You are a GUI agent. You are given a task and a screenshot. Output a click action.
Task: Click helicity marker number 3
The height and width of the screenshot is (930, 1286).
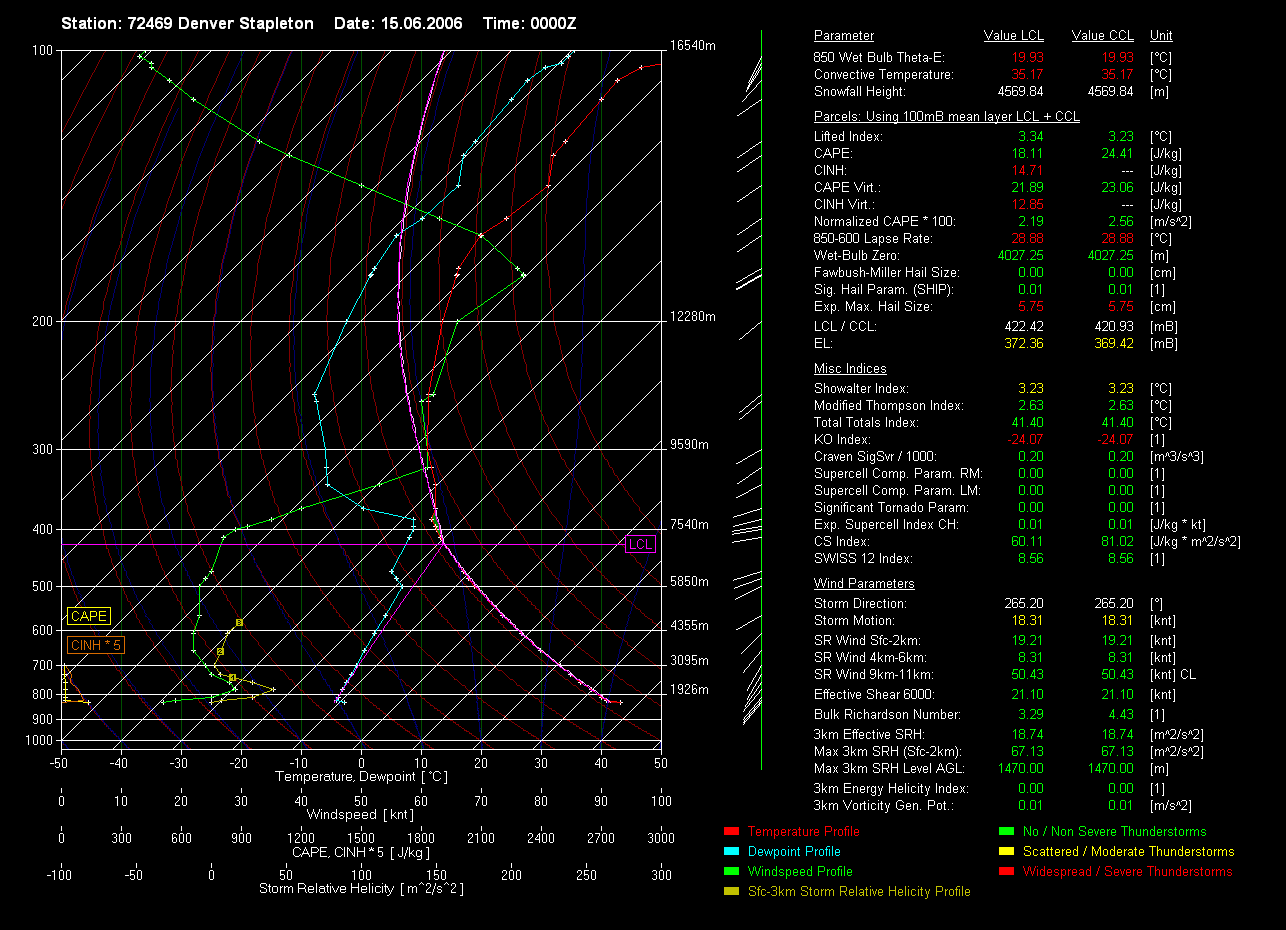pos(239,622)
